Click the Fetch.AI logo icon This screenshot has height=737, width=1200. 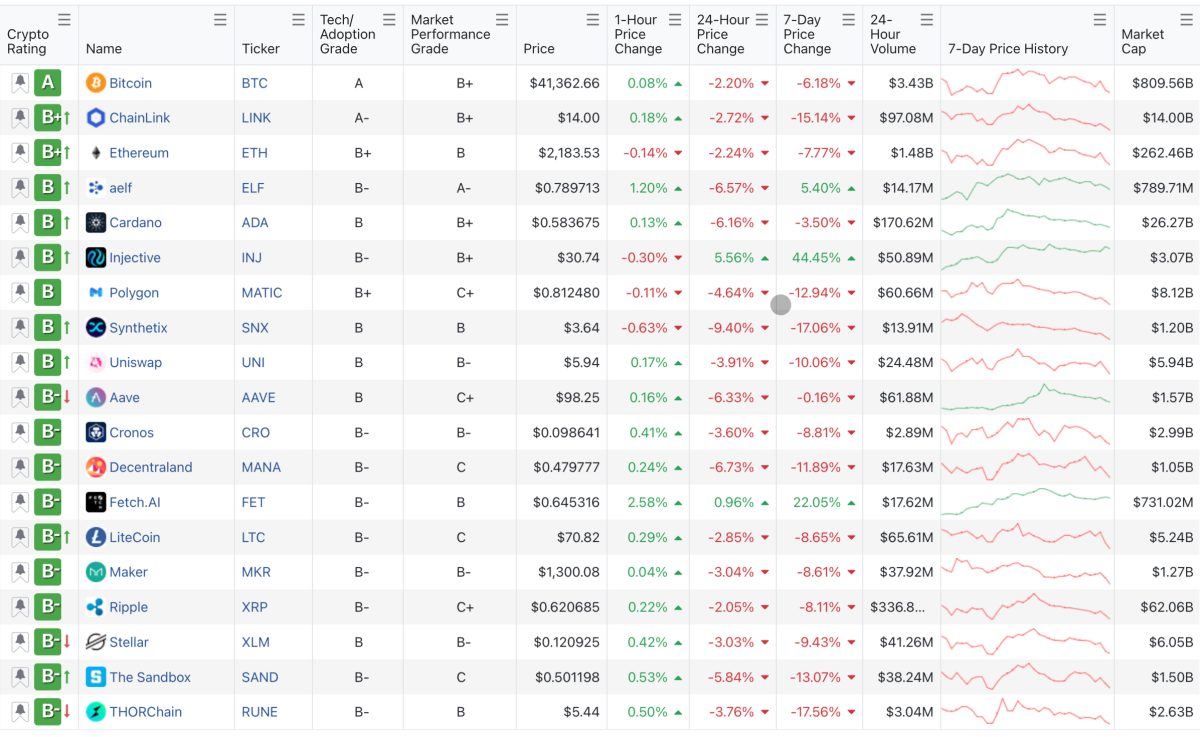[96, 502]
